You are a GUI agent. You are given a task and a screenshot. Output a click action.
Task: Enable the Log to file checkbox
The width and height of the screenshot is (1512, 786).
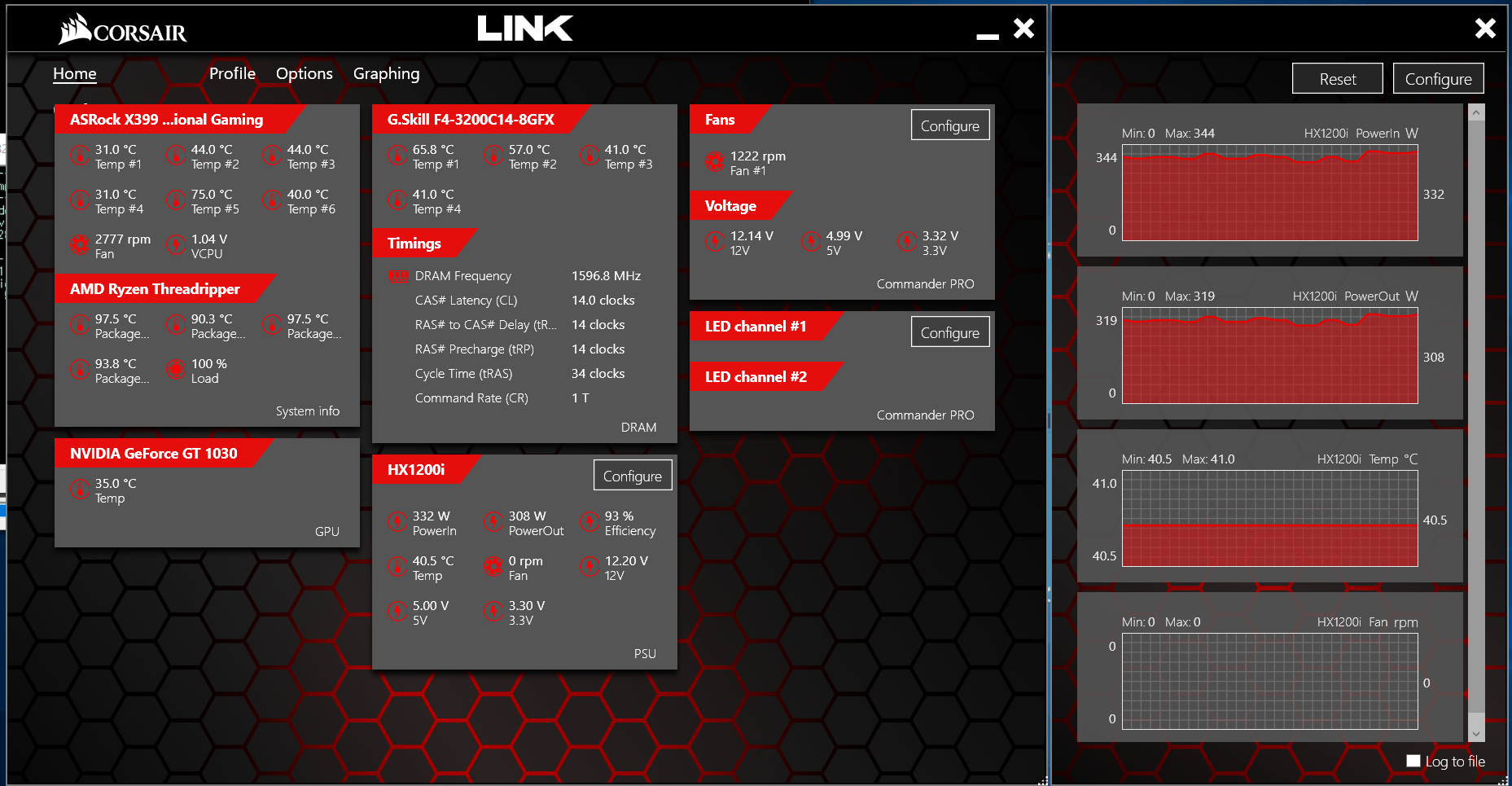click(x=1413, y=761)
